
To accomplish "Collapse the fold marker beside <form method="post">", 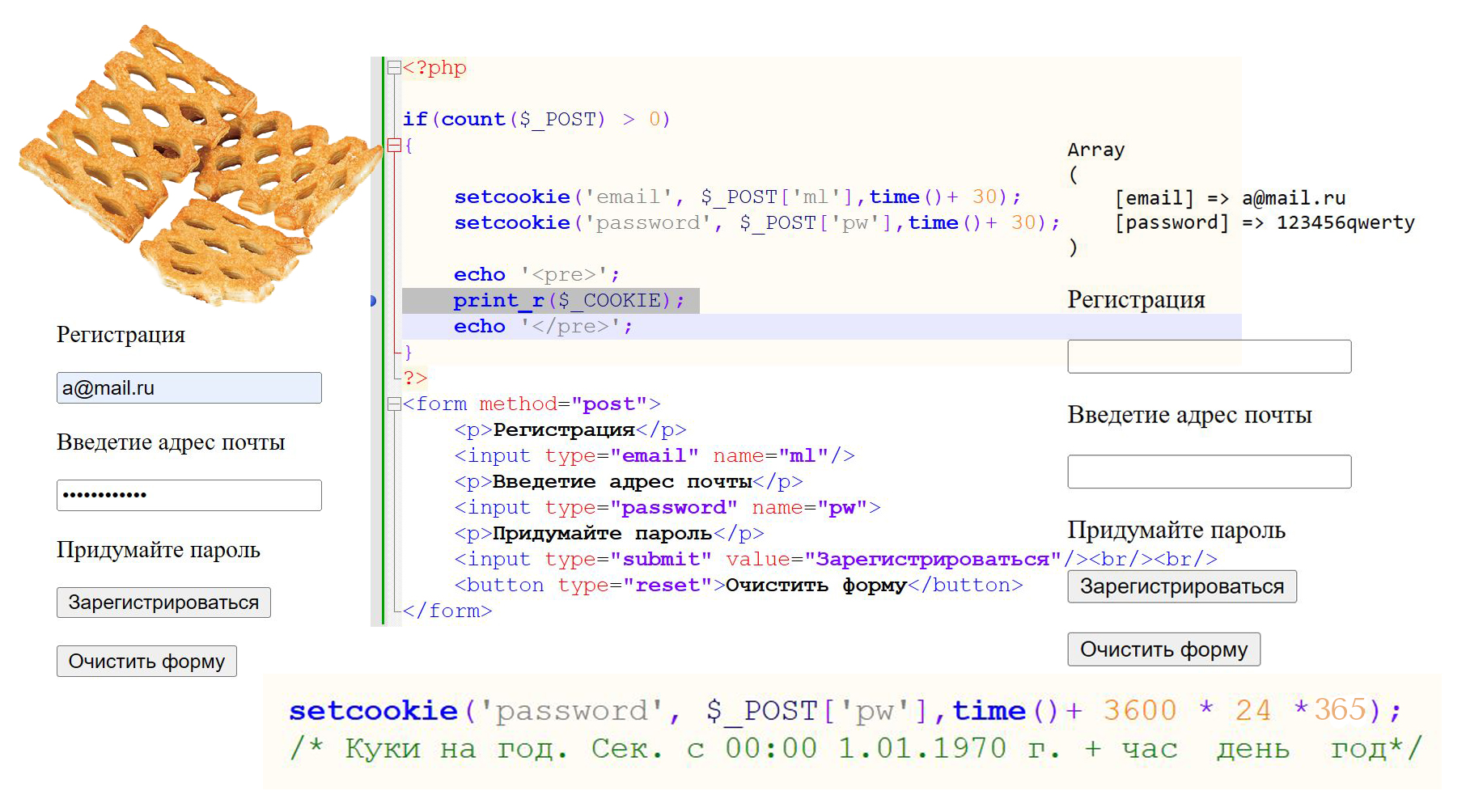I will 394,404.
